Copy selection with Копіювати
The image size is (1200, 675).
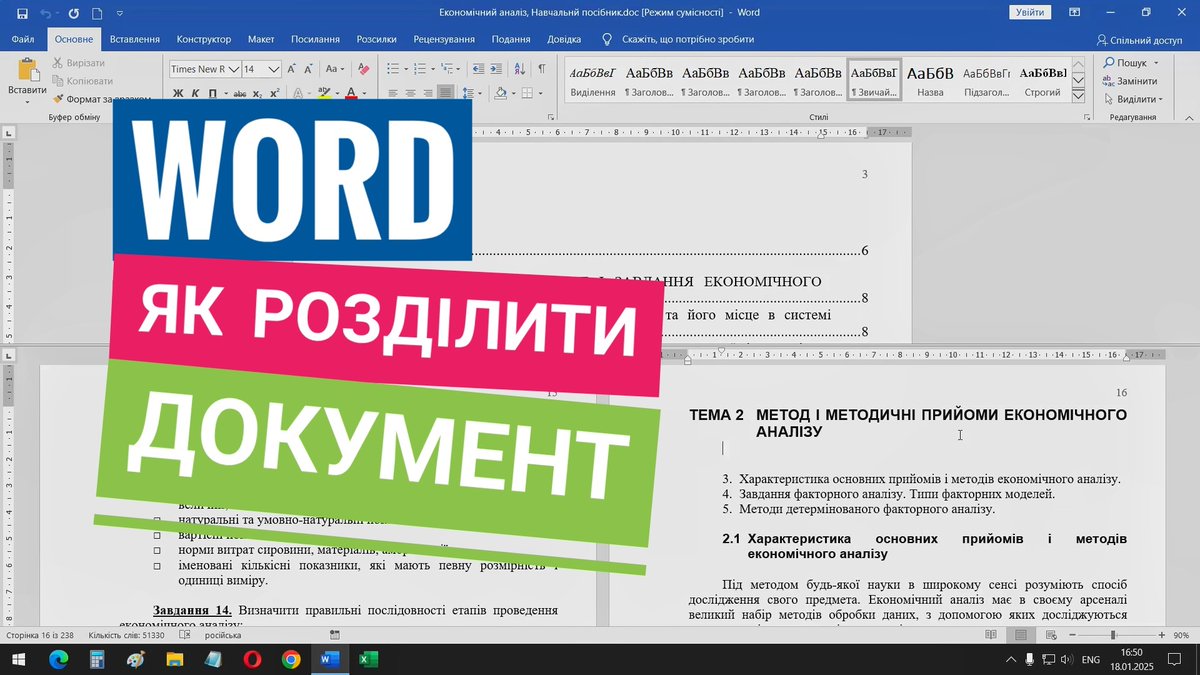[x=81, y=81]
